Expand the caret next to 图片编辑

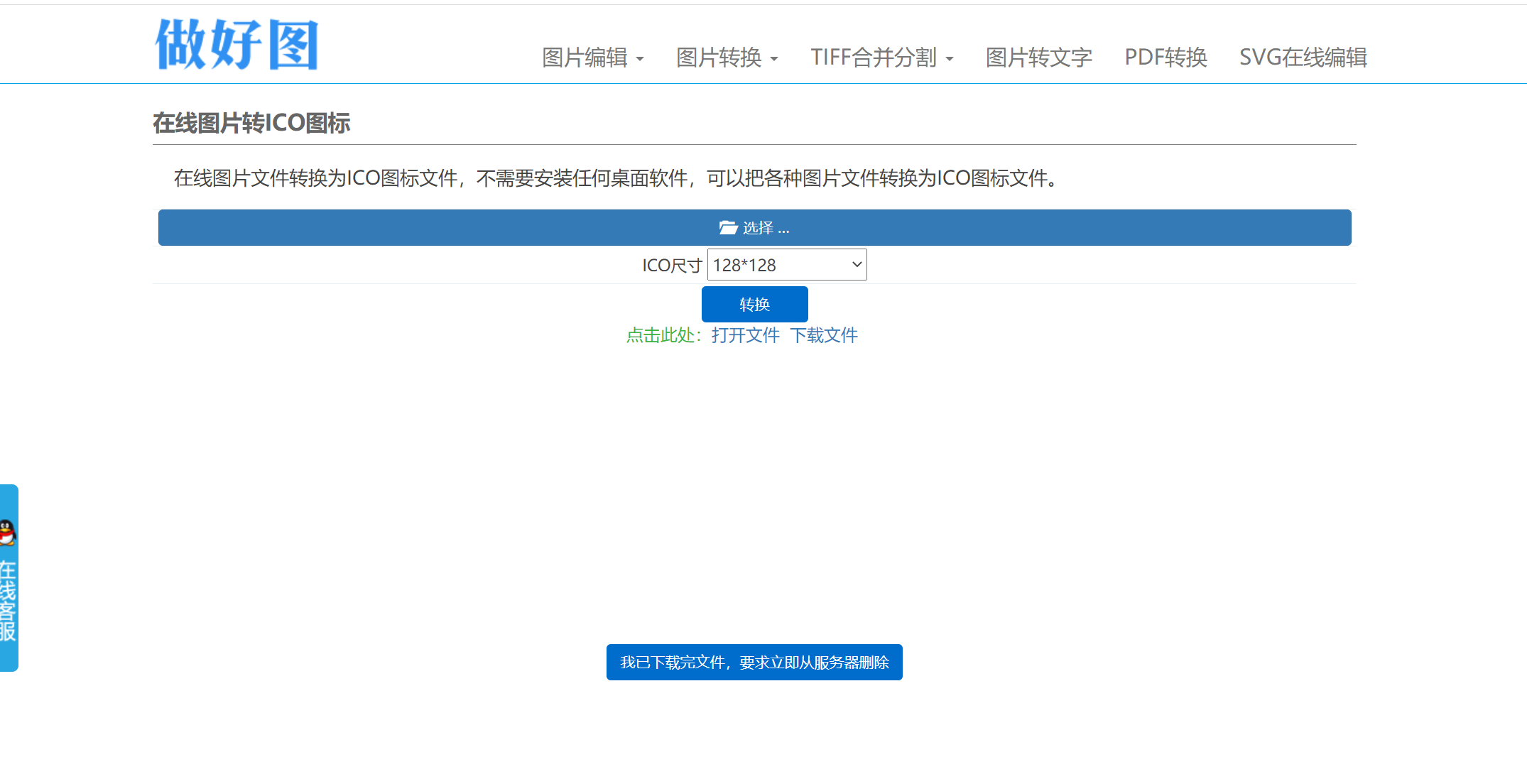click(640, 59)
